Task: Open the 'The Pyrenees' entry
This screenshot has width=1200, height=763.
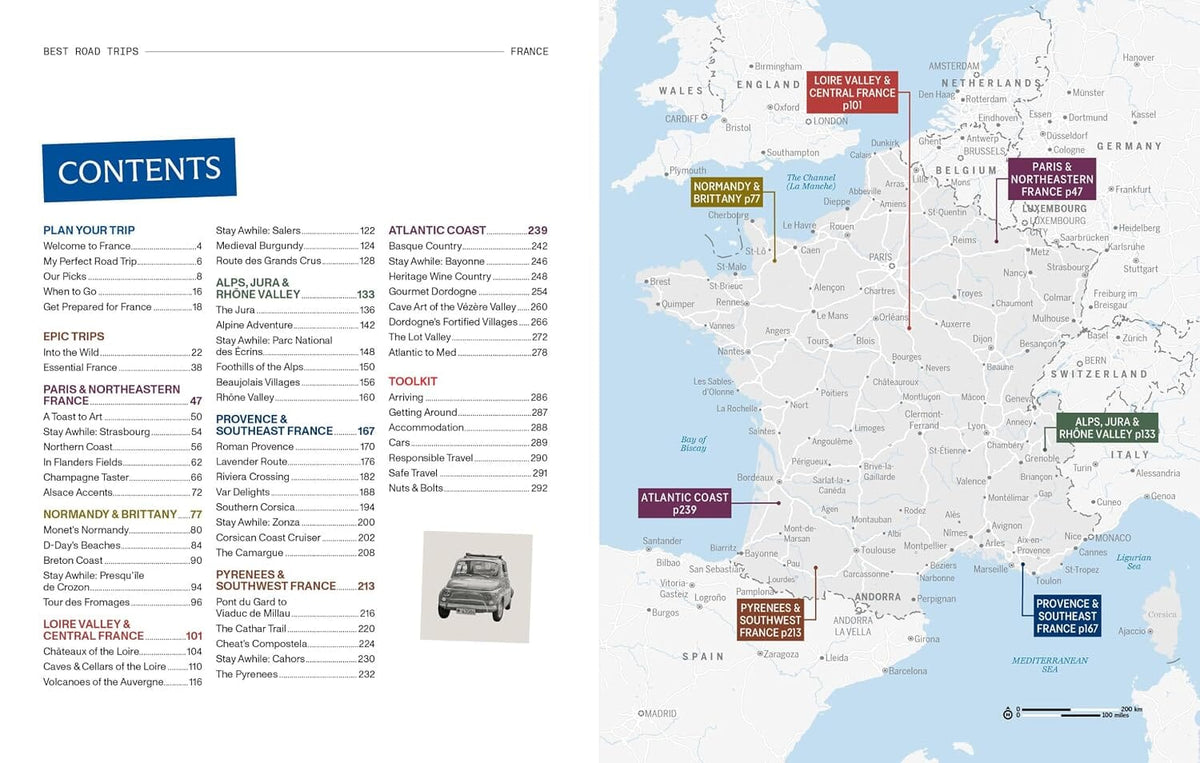Action: (296, 674)
